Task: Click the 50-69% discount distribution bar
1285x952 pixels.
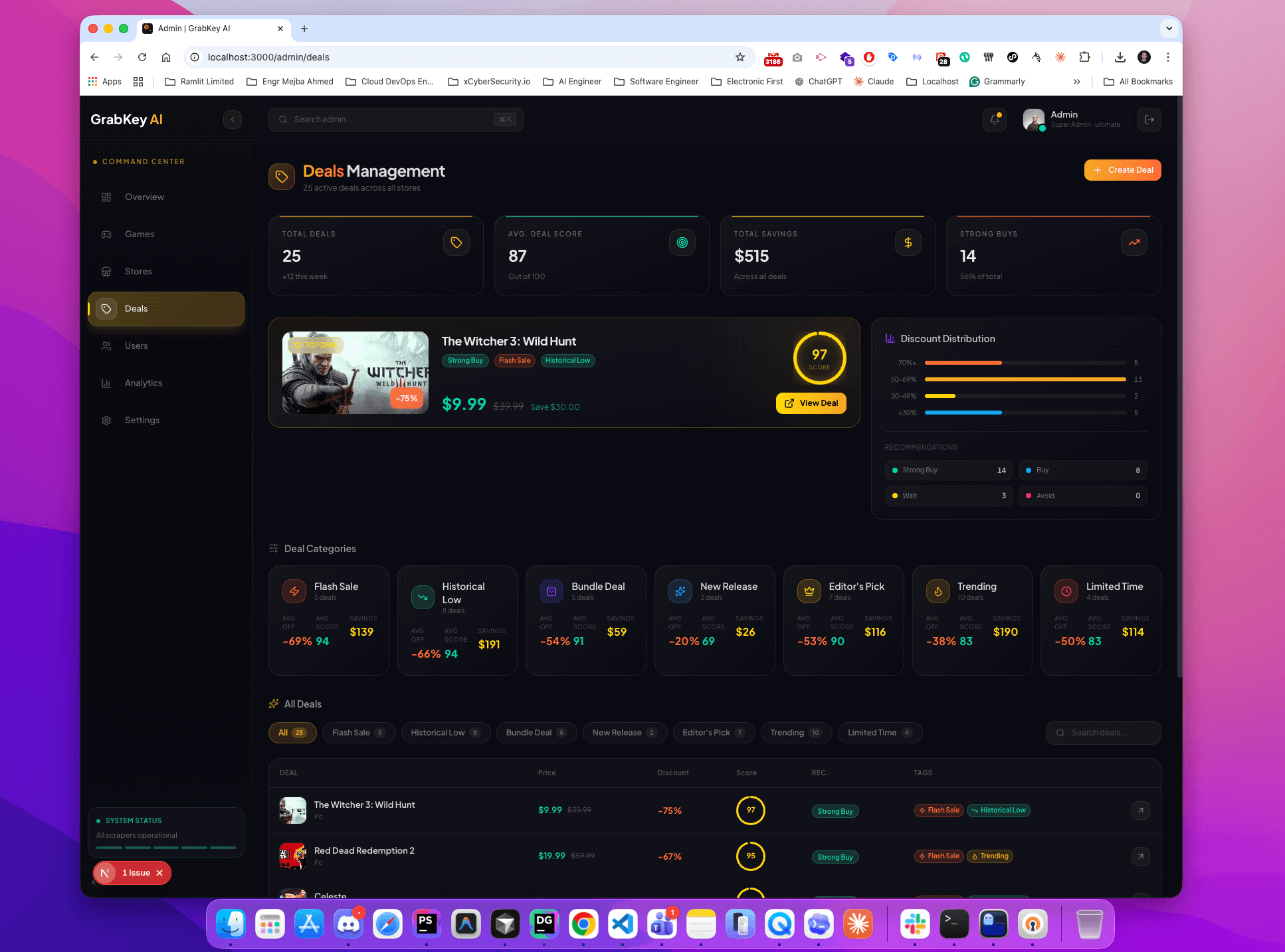Action: [x=1025, y=379]
